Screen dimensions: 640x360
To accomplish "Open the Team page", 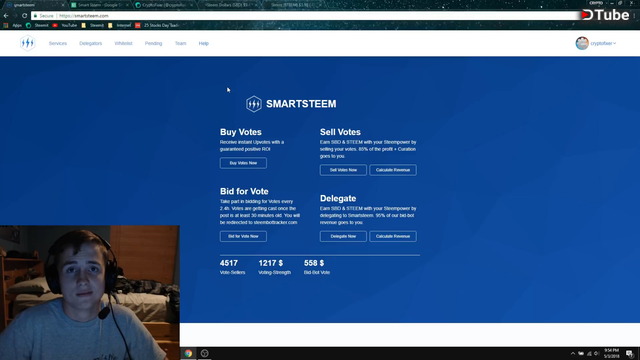I will [x=180, y=43].
